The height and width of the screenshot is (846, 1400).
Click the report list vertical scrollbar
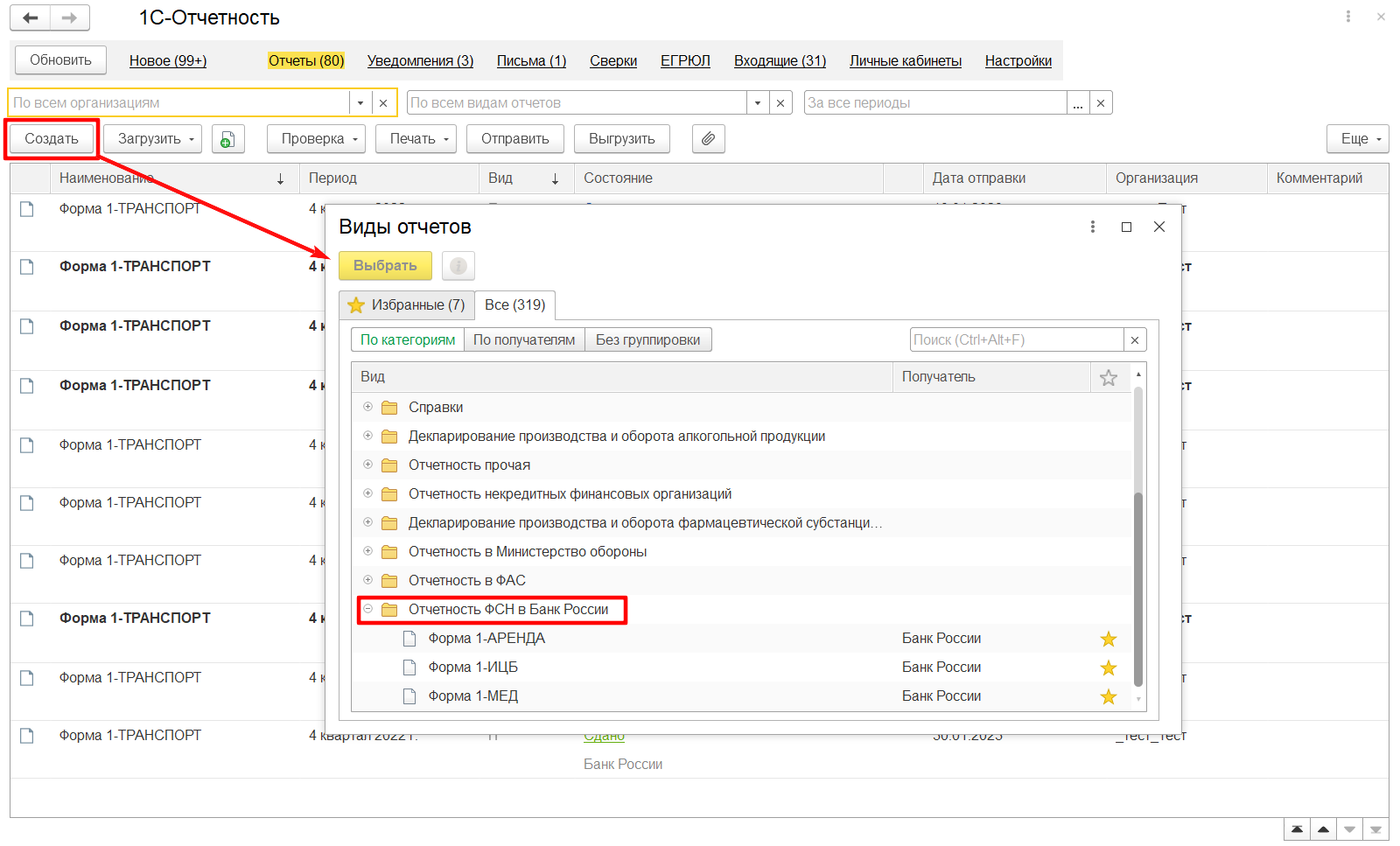tap(1137, 586)
